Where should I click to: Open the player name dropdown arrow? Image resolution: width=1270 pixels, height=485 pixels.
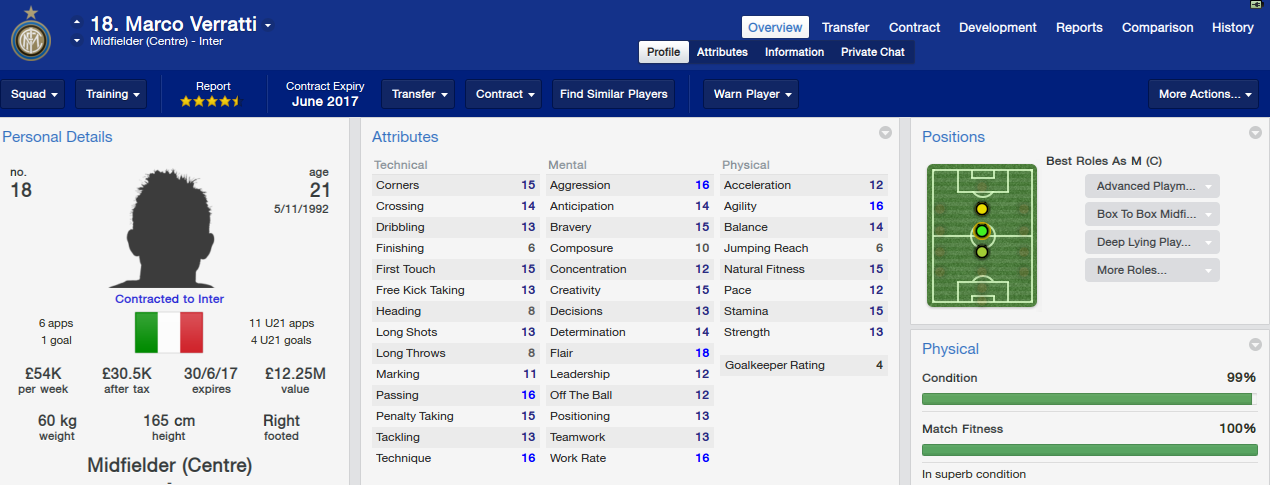pyautogui.click(x=268, y=25)
